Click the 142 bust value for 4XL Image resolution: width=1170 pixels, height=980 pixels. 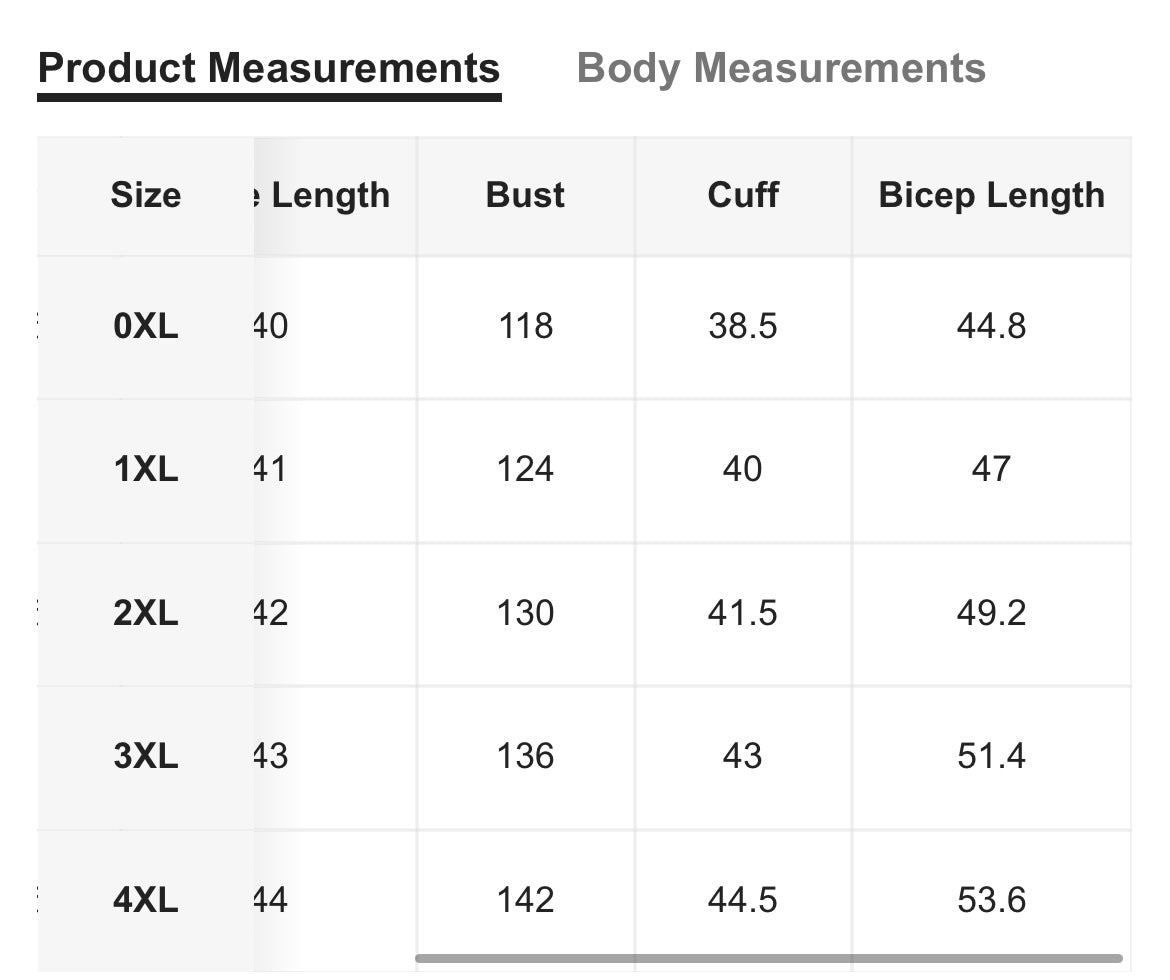[x=525, y=900]
